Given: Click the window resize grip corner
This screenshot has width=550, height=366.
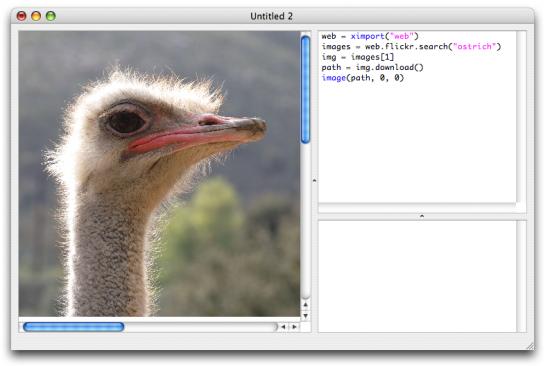Looking at the screenshot, I should coord(530,346).
